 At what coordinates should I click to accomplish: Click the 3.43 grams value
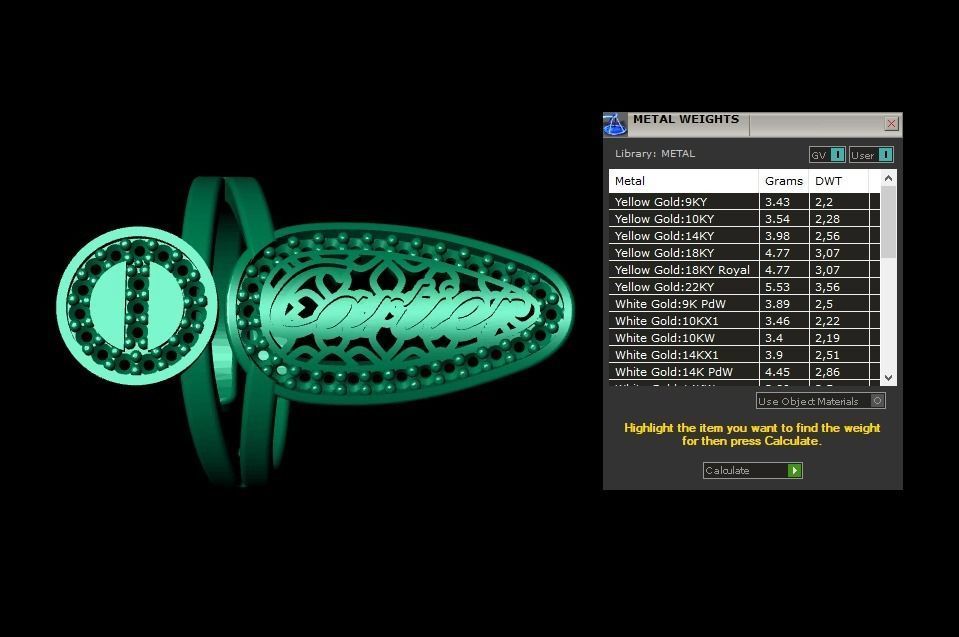click(x=777, y=202)
